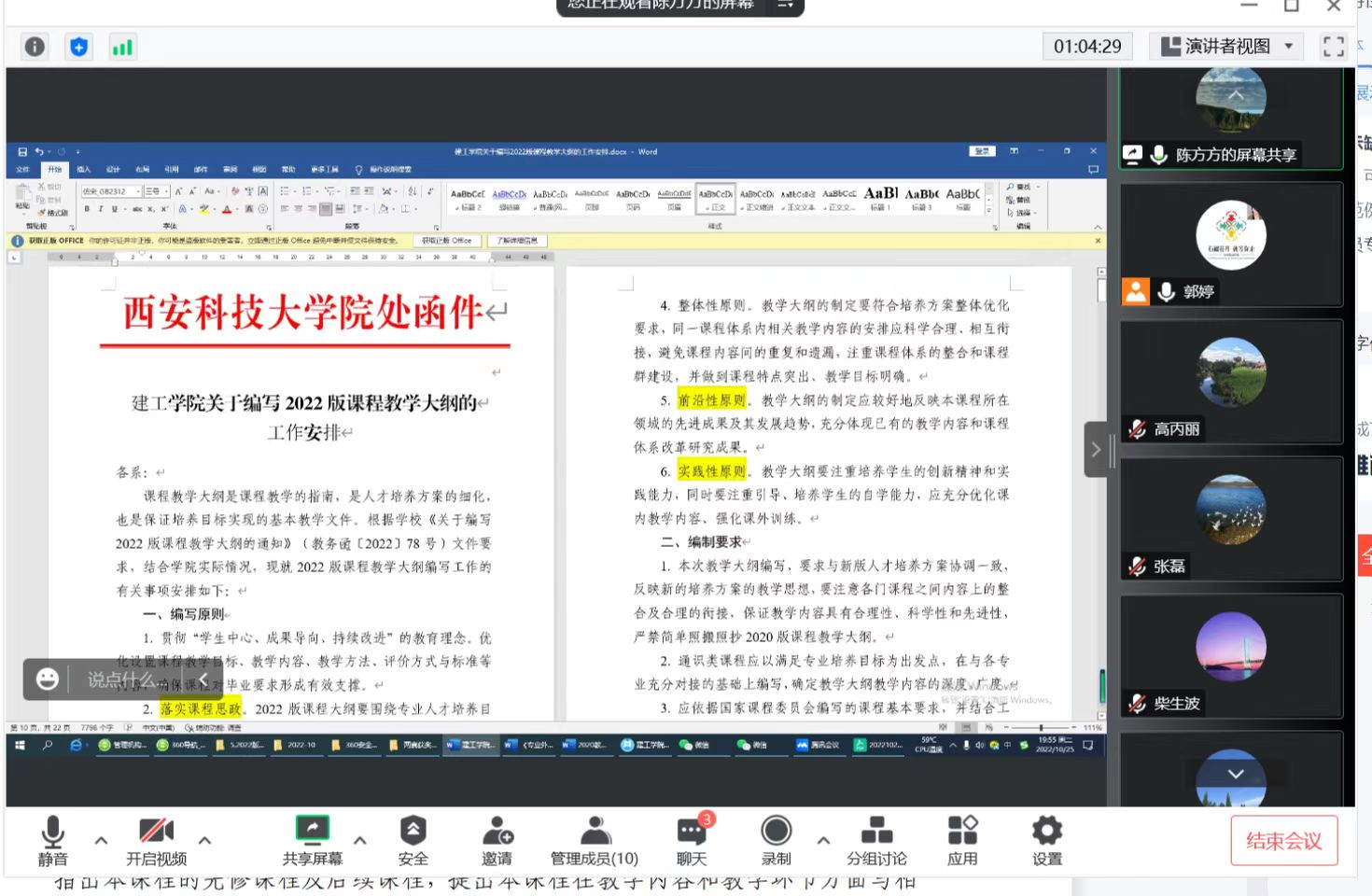Expand audio options arrow beside 静音

click(x=101, y=841)
